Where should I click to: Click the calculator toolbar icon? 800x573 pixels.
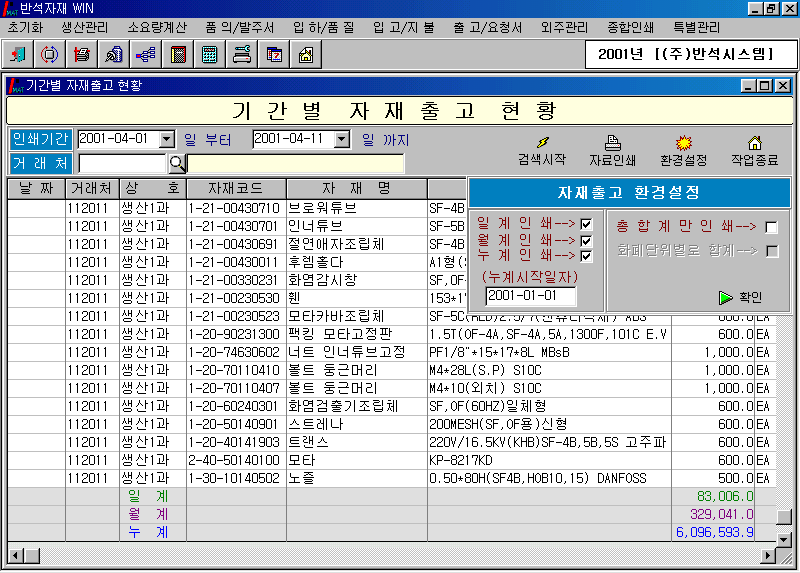(x=209, y=54)
